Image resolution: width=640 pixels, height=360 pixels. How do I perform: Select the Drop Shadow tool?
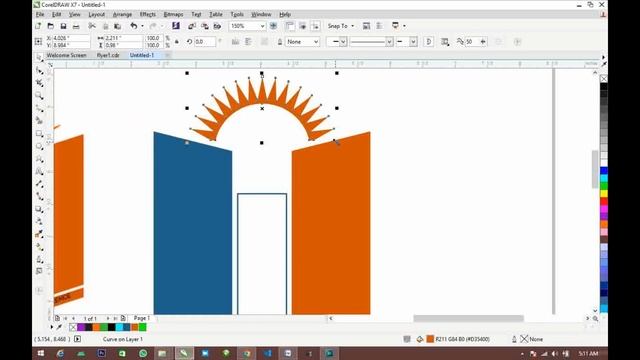[x=39, y=209]
